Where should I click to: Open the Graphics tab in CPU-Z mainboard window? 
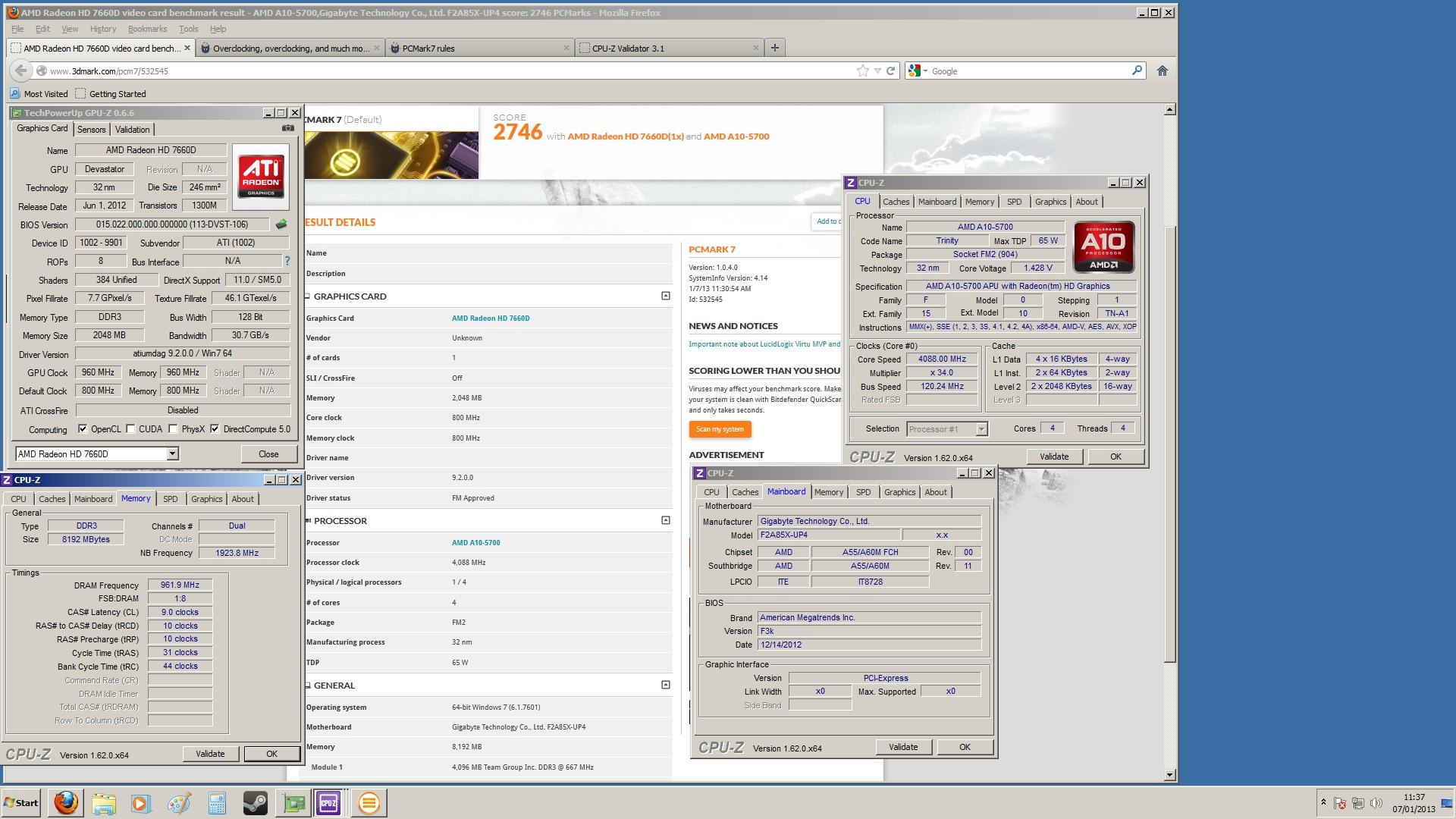[899, 492]
